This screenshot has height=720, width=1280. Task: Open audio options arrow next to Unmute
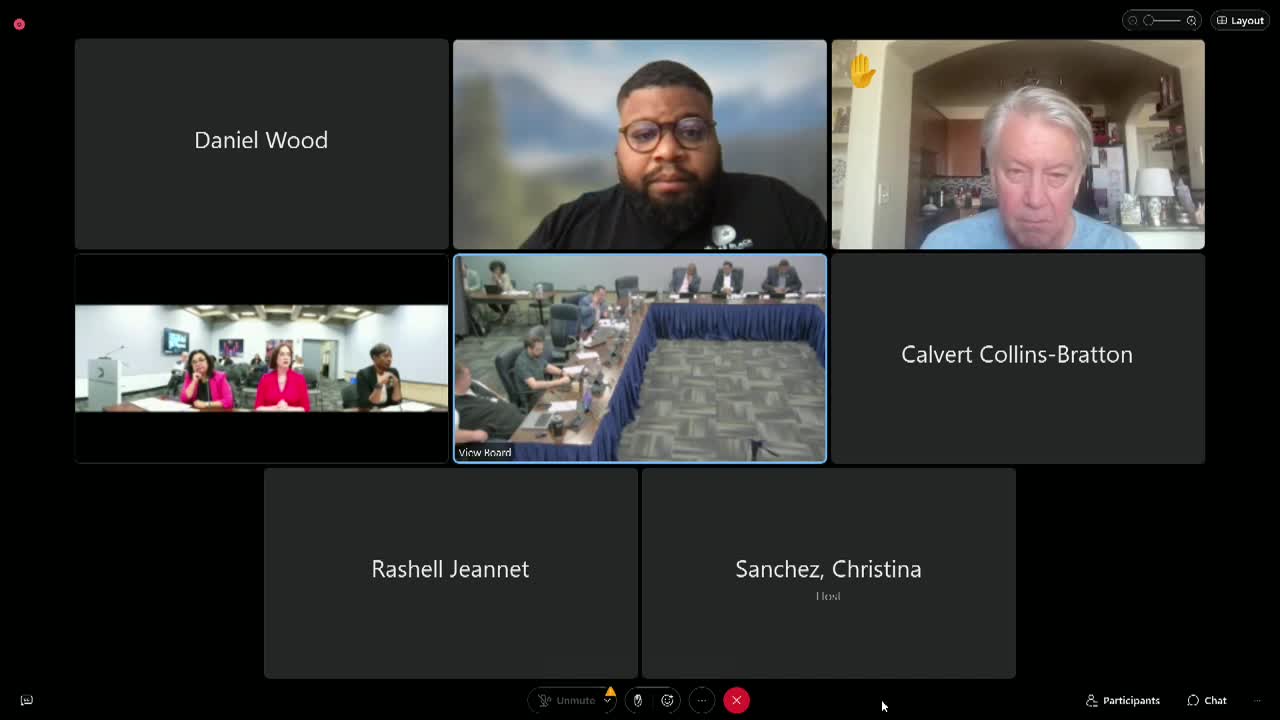[x=607, y=700]
